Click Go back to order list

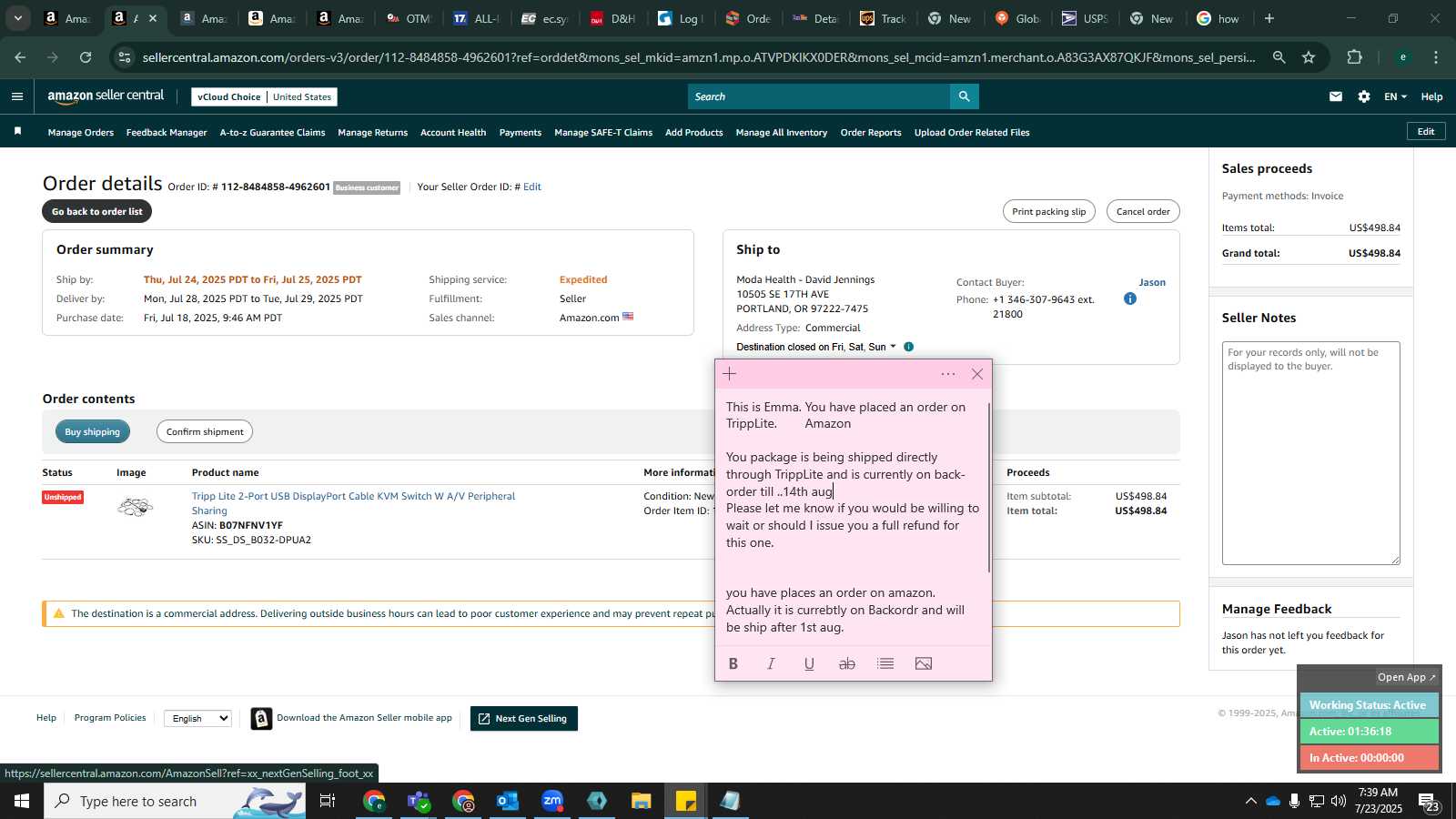[x=97, y=211]
